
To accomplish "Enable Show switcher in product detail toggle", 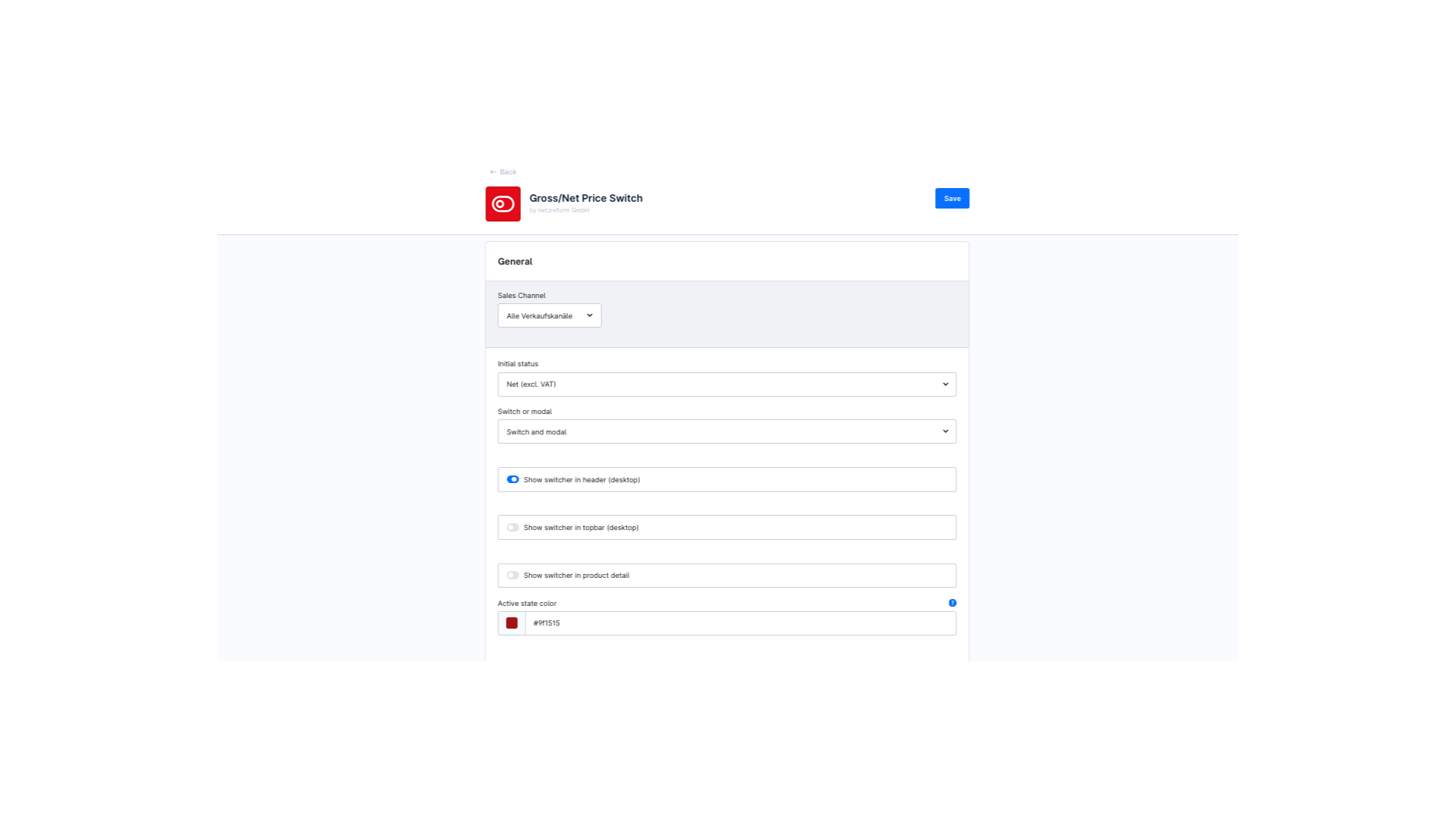I will pyautogui.click(x=513, y=576).
